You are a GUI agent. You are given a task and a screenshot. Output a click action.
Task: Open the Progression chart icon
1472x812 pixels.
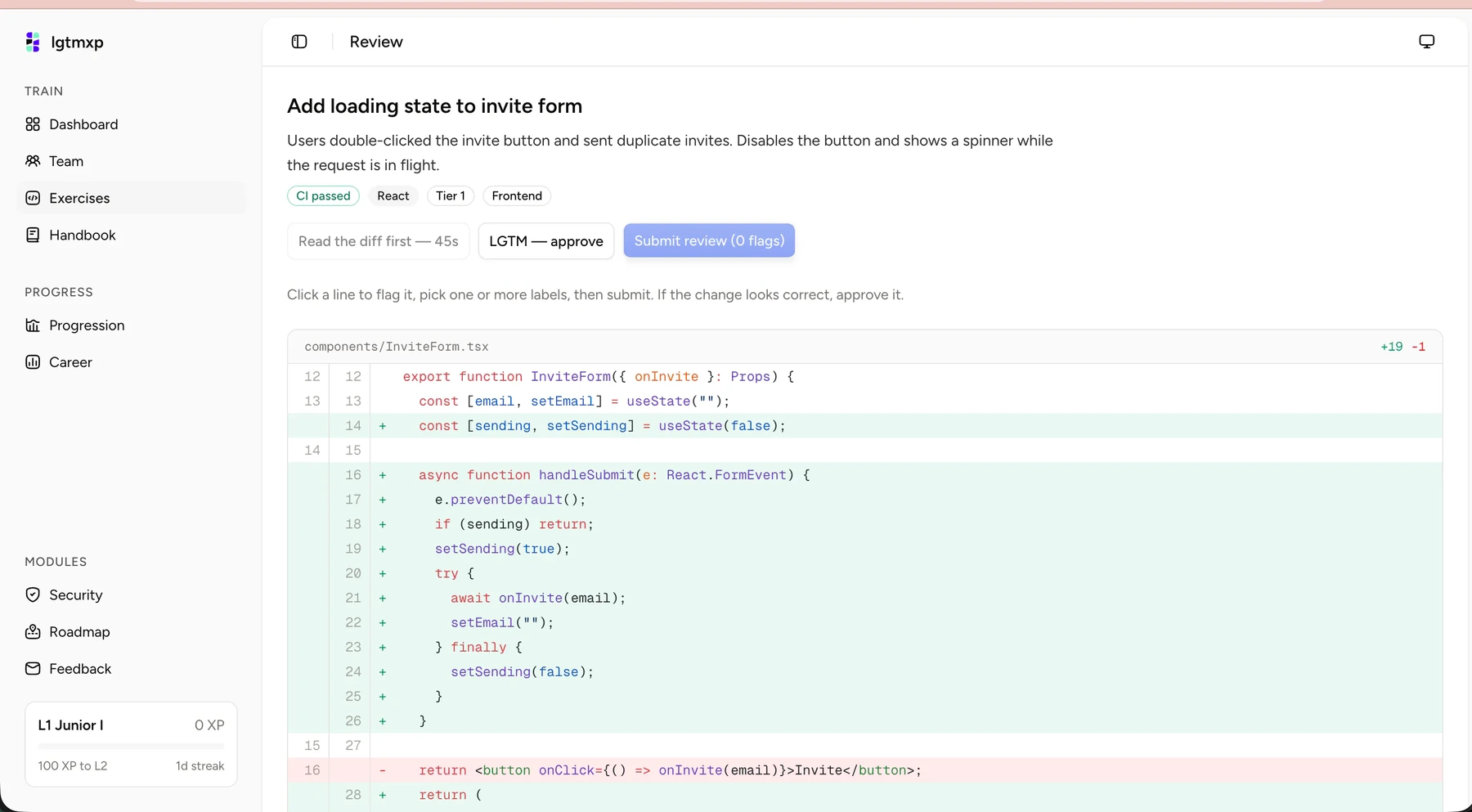click(33, 325)
